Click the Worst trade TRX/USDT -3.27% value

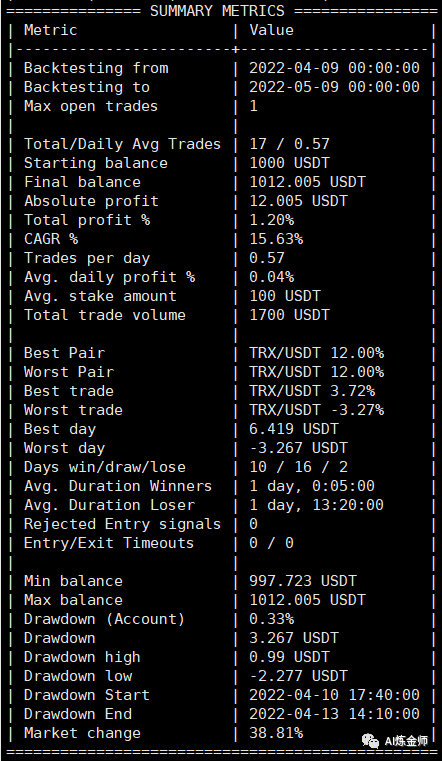[316, 410]
